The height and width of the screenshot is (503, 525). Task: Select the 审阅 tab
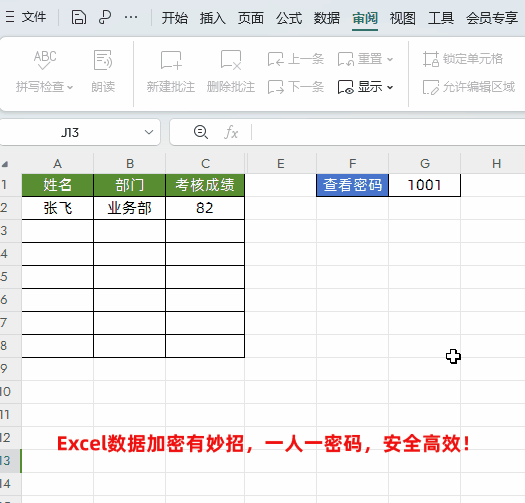point(365,18)
